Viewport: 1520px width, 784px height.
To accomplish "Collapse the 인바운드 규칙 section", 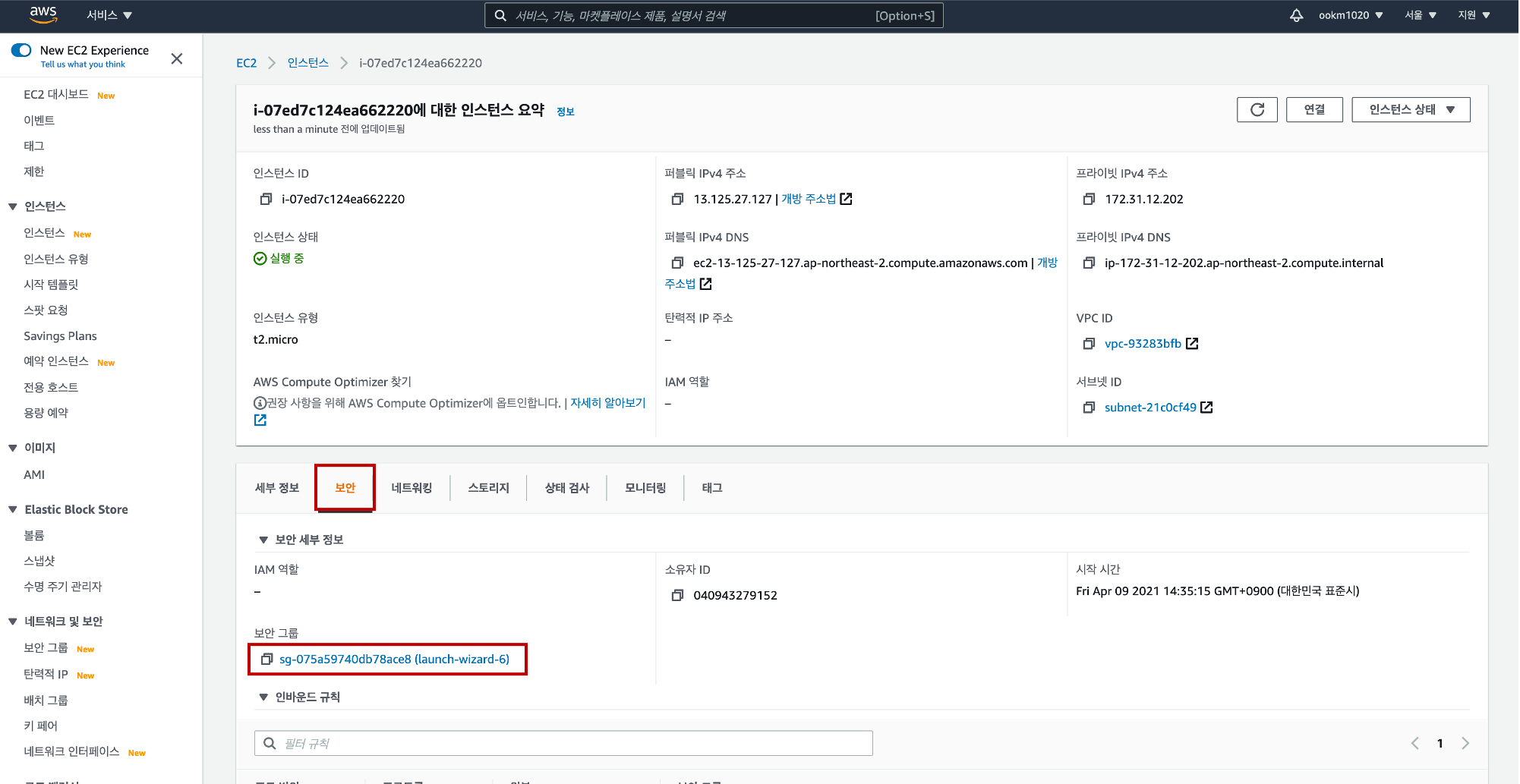I will click(x=263, y=697).
